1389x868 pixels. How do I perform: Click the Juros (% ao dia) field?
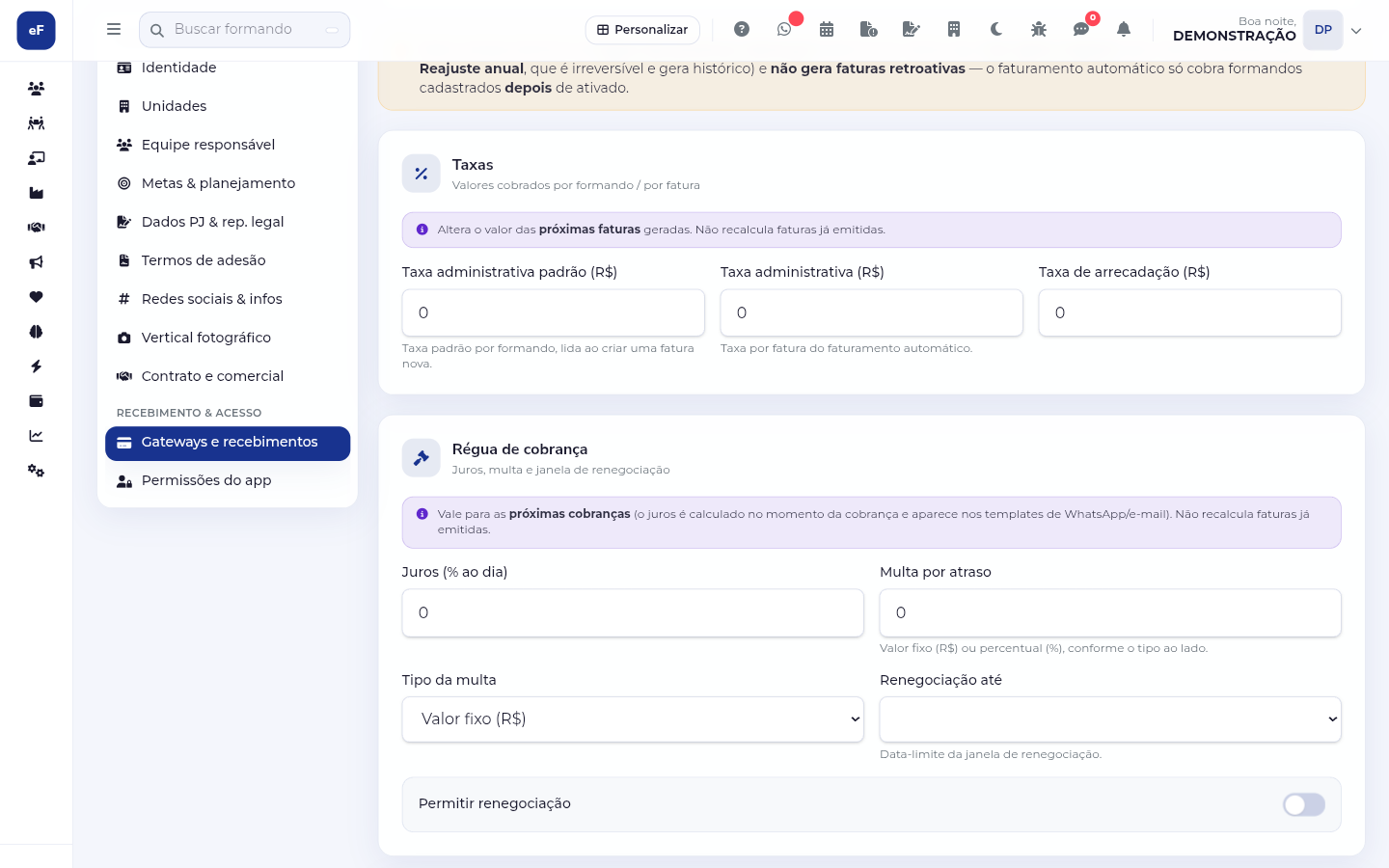[633, 613]
